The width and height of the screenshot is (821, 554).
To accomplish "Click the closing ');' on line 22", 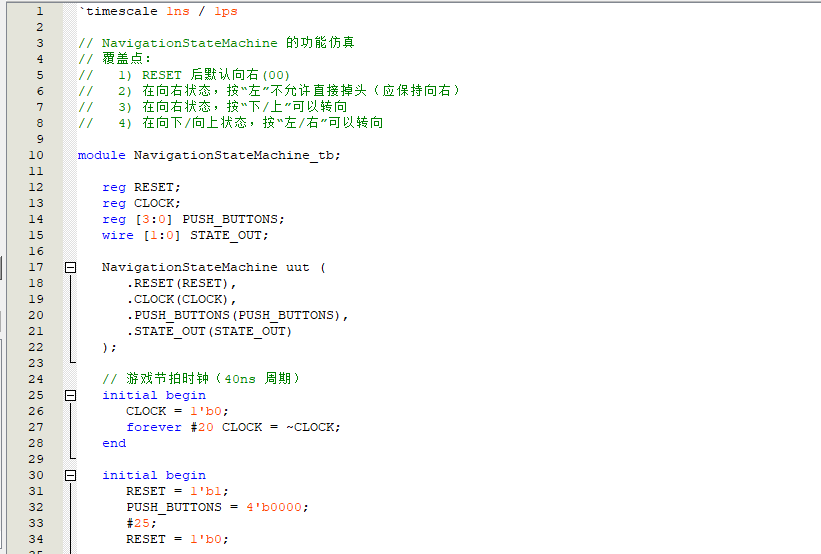I will 109,347.
